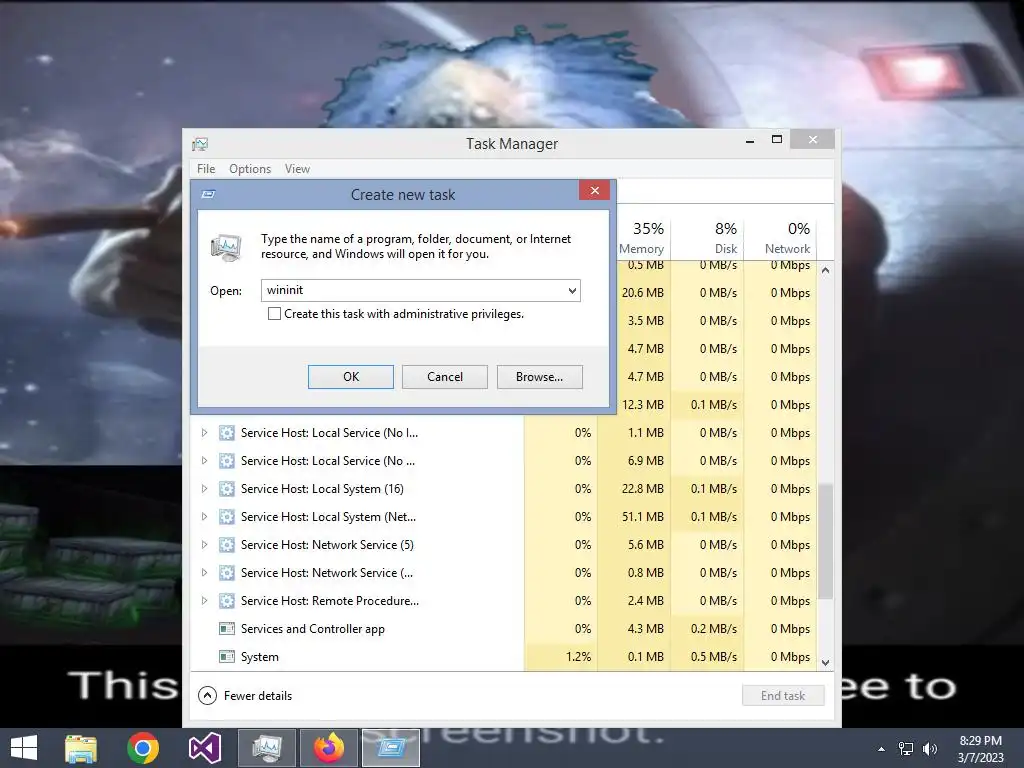This screenshot has height=768, width=1024.
Task: Select Service Host: Network Service (5) name
Action: pyautogui.click(x=327, y=545)
